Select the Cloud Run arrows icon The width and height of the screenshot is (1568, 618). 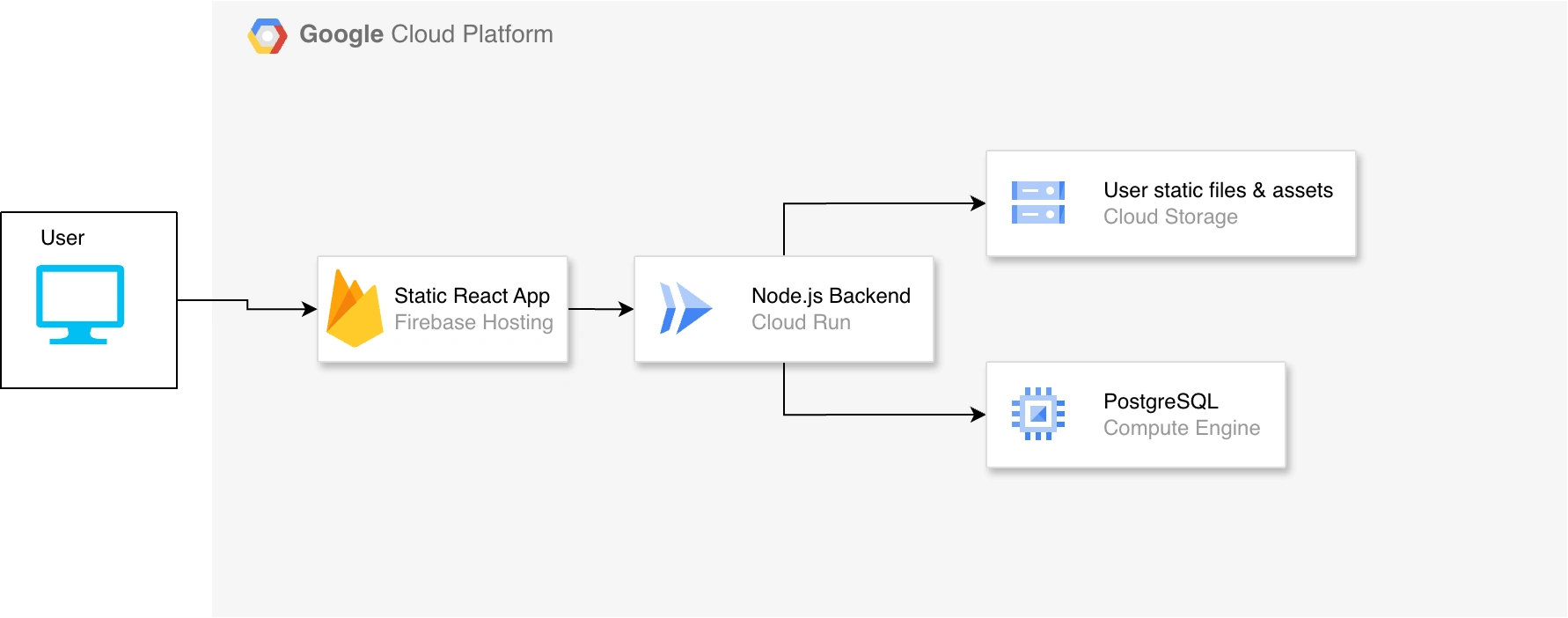coord(685,308)
